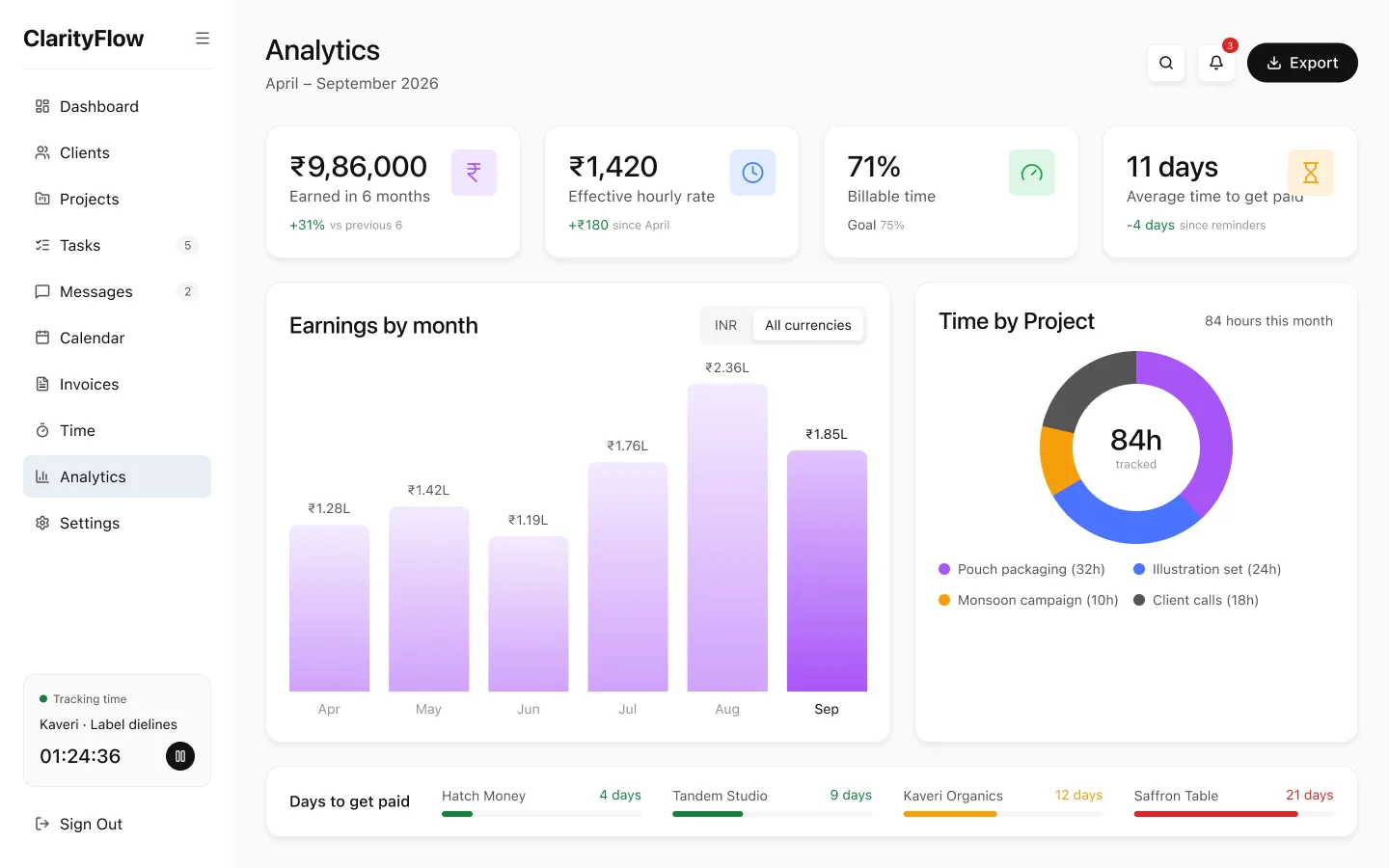Open the Settings menu item
Viewport: 1389px width, 868px height.
tap(117, 523)
